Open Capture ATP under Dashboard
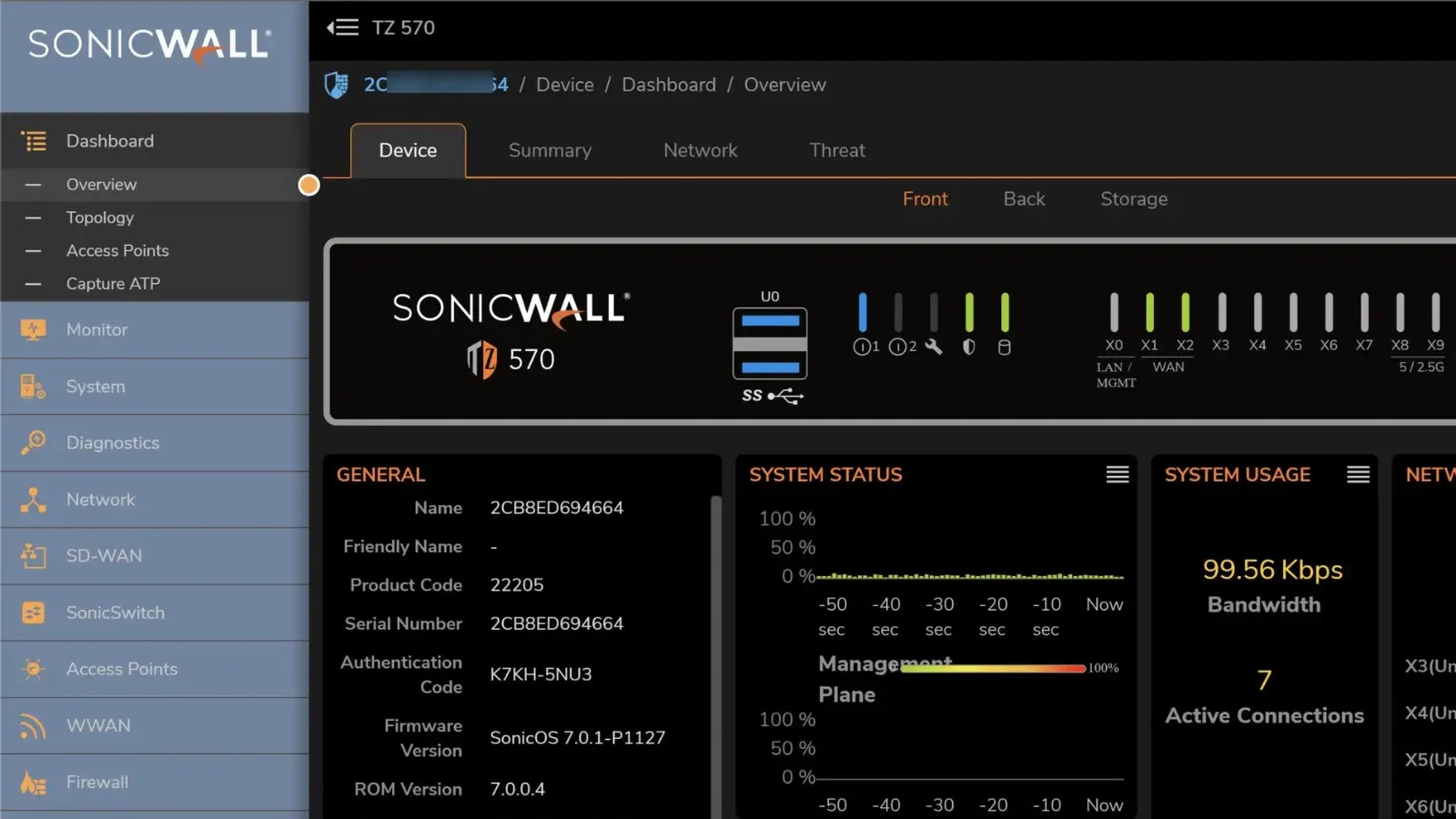The height and width of the screenshot is (819, 1456). point(155,284)
